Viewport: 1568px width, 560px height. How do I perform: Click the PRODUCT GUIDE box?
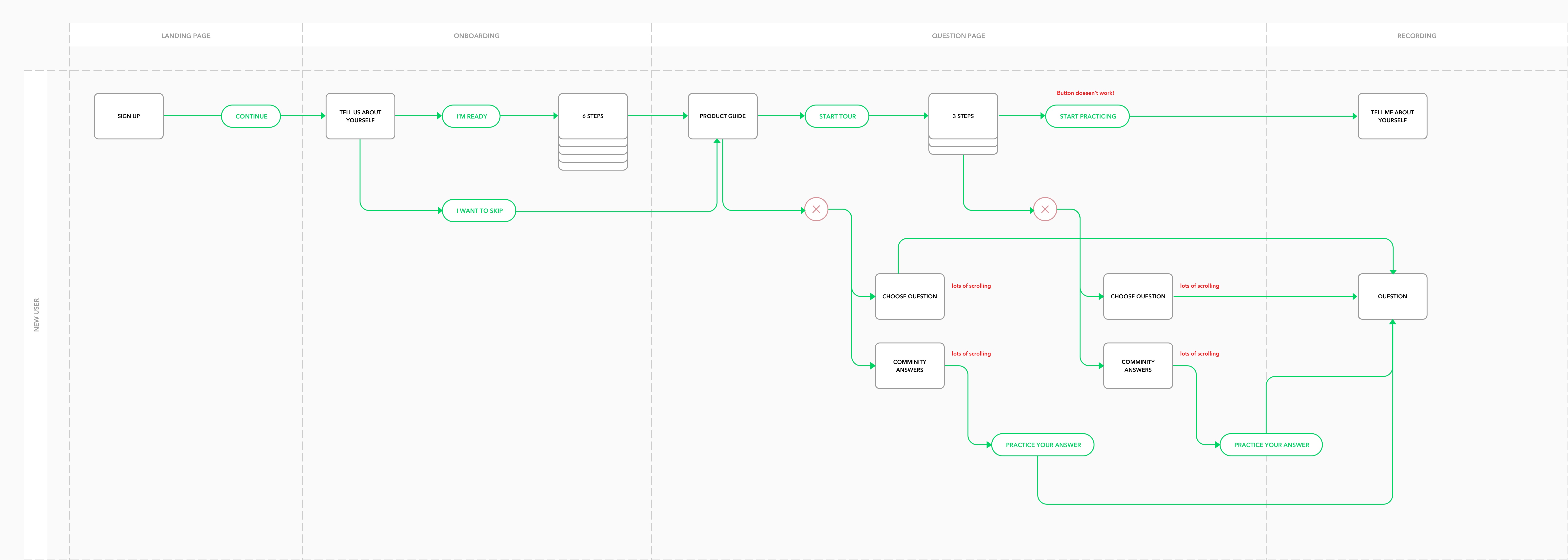(723, 116)
